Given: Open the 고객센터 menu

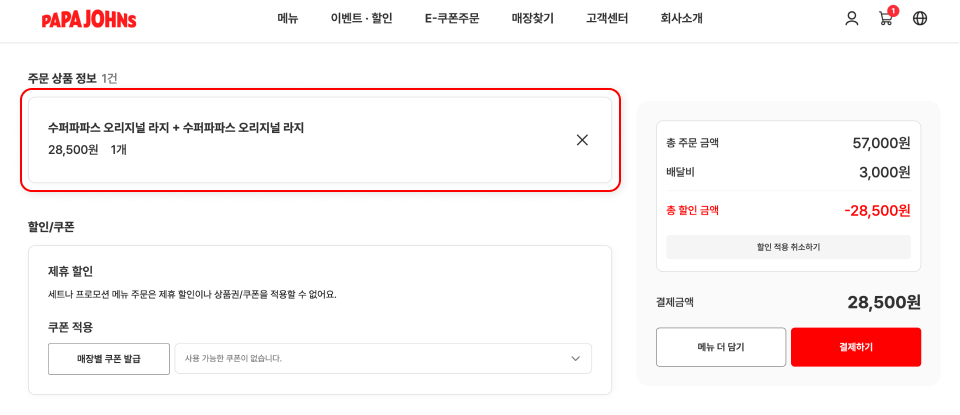Looking at the screenshot, I should [607, 18].
